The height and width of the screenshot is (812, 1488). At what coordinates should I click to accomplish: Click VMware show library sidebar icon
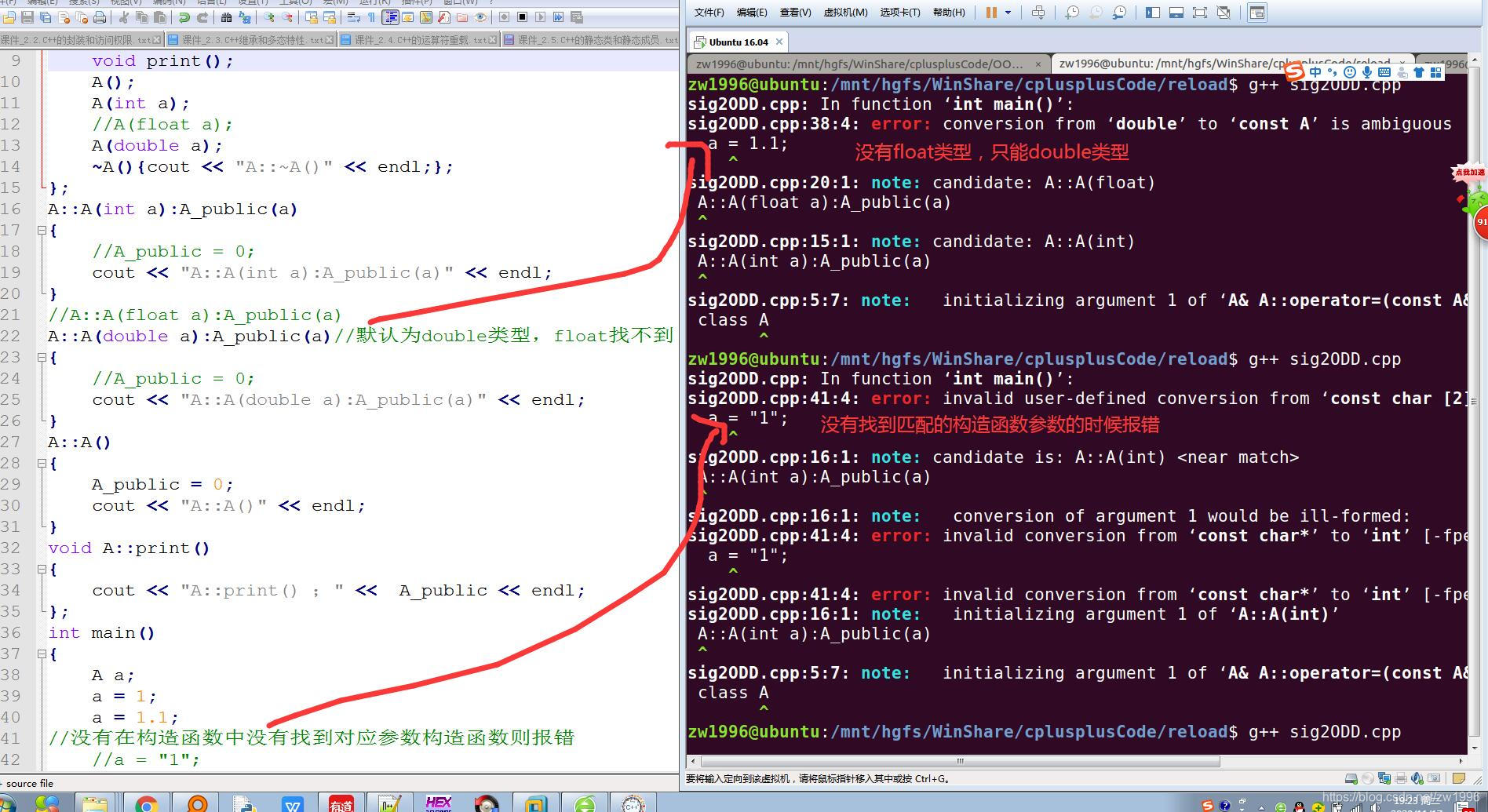[x=1152, y=13]
